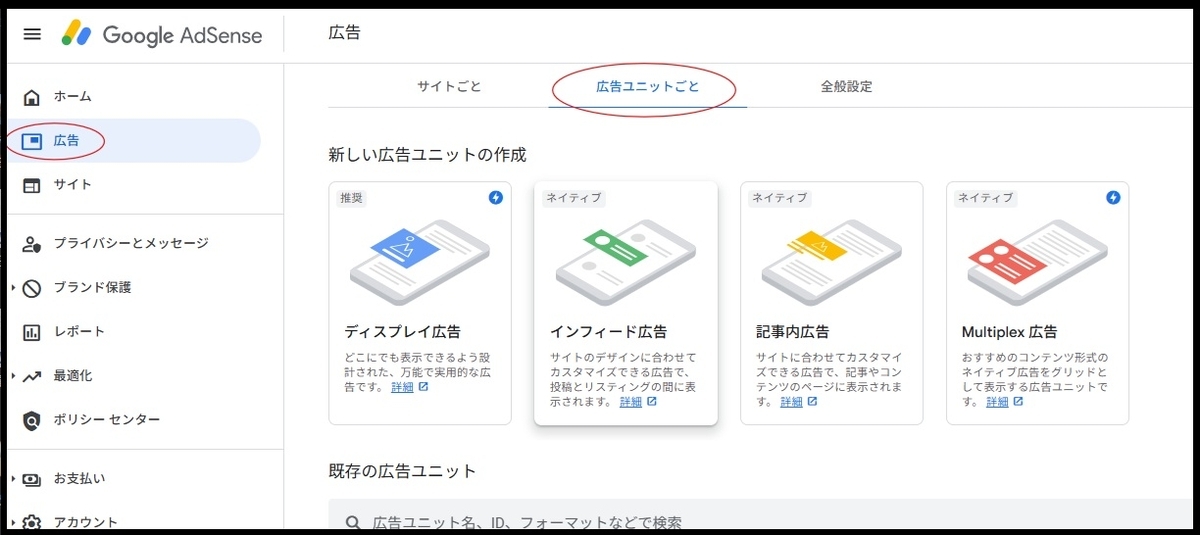This screenshot has height=535, width=1200.
Task: Create a 記事内広告 ad unit
Action: 832,303
